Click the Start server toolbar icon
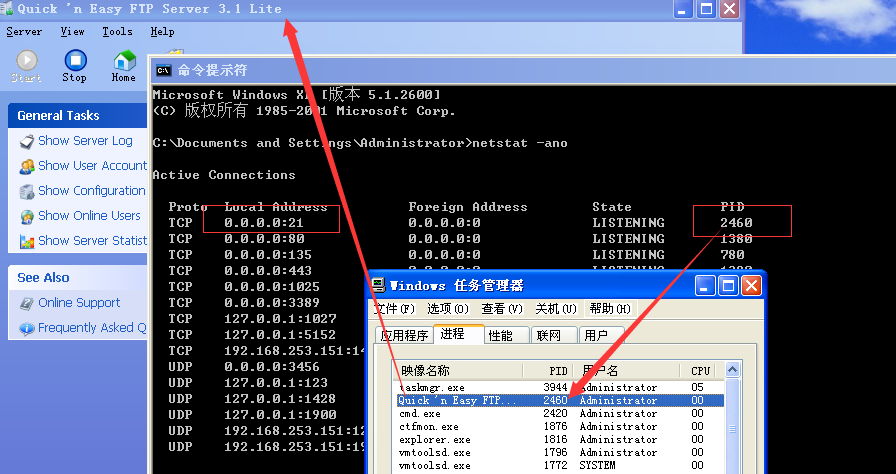This screenshot has height=474, width=896. point(26,62)
